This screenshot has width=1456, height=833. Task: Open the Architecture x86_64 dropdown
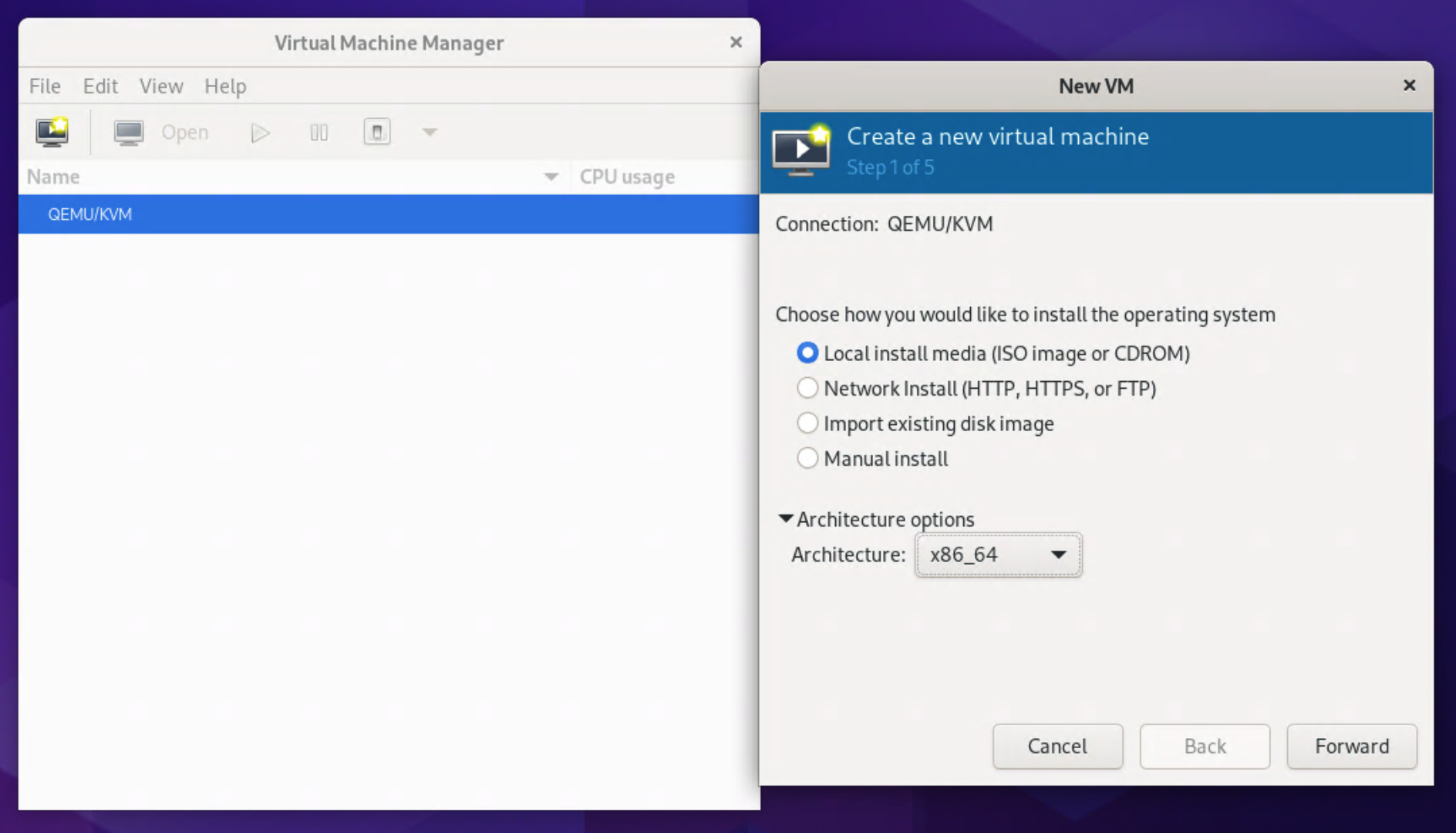point(998,555)
